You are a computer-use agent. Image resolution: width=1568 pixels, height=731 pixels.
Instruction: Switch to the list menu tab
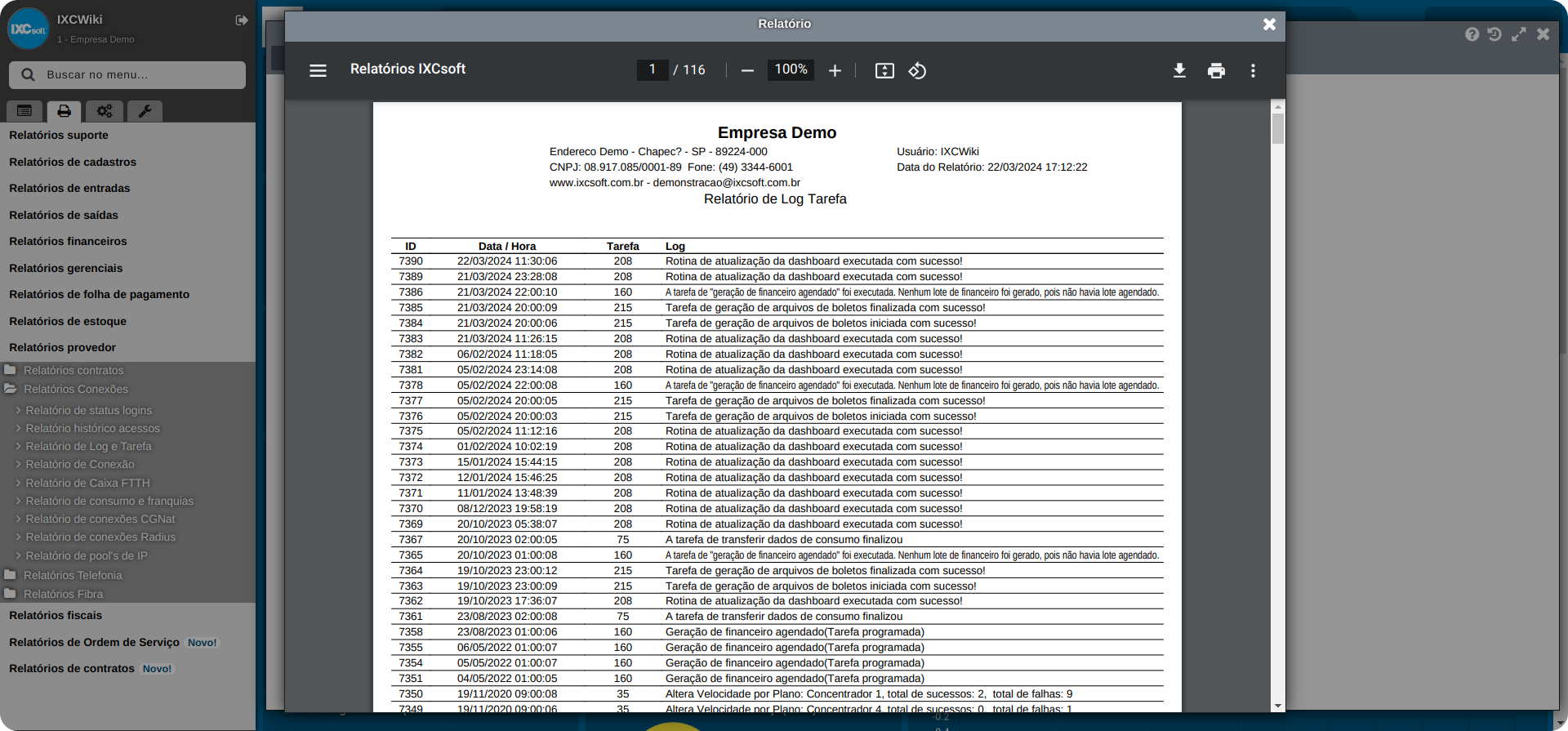click(24, 111)
